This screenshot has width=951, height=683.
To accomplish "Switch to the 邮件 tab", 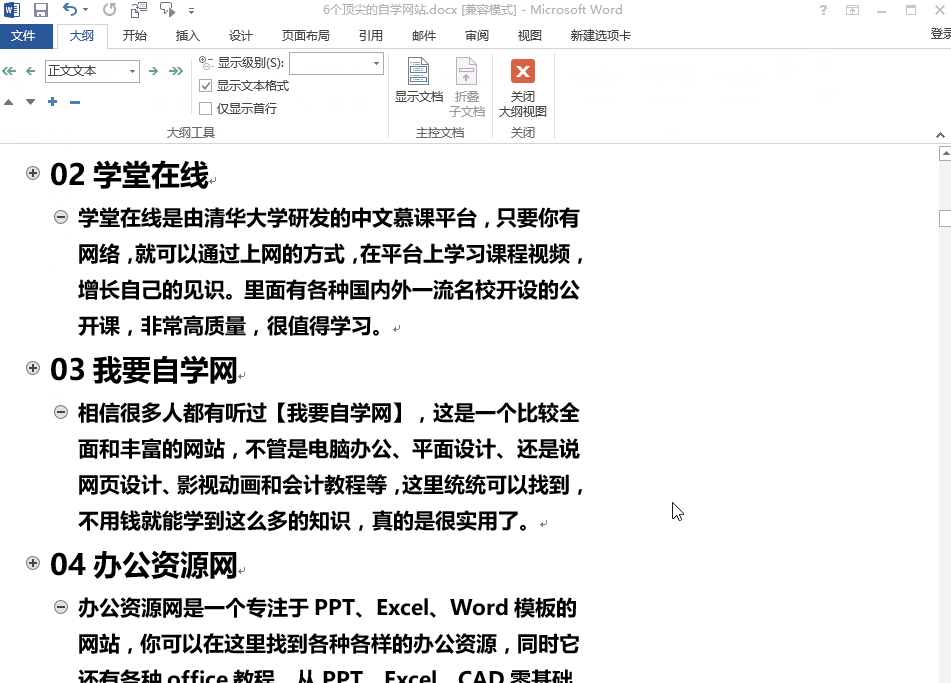I will [424, 36].
